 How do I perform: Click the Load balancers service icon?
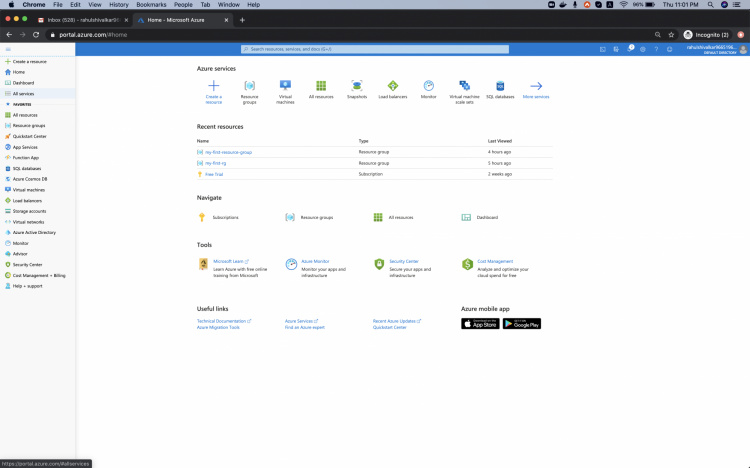click(393, 86)
